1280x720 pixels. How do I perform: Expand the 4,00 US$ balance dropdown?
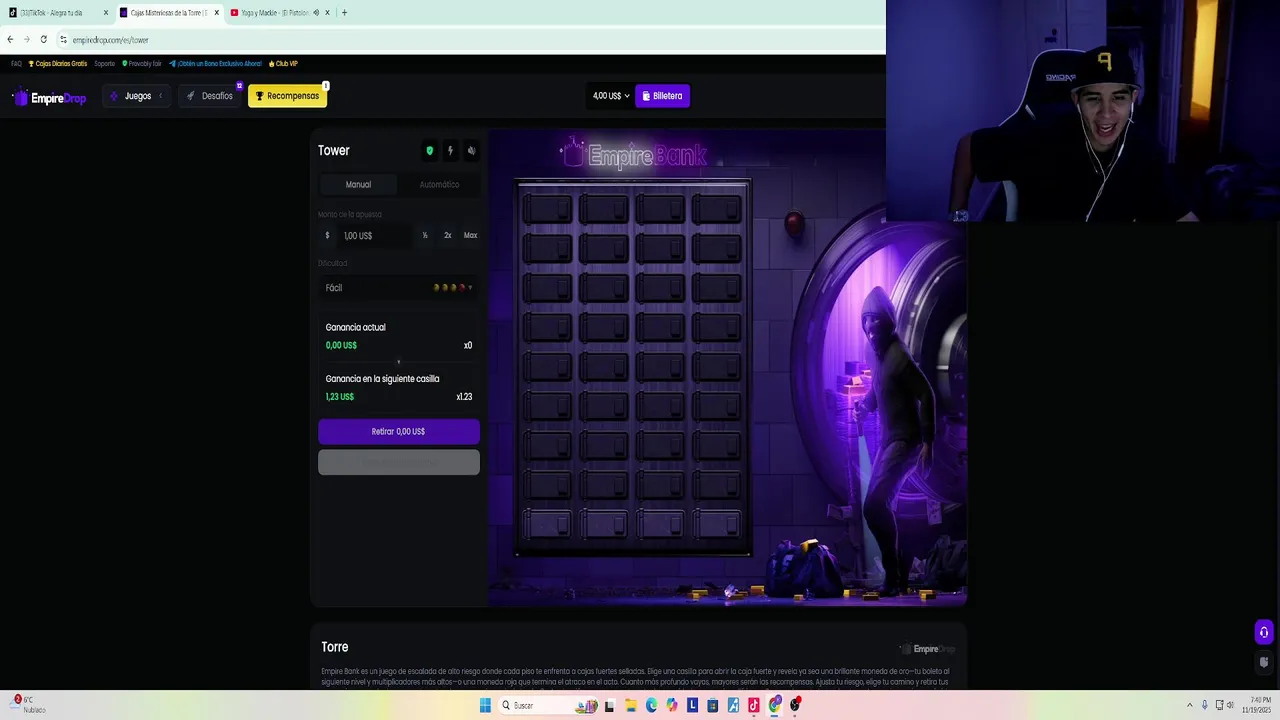611,96
